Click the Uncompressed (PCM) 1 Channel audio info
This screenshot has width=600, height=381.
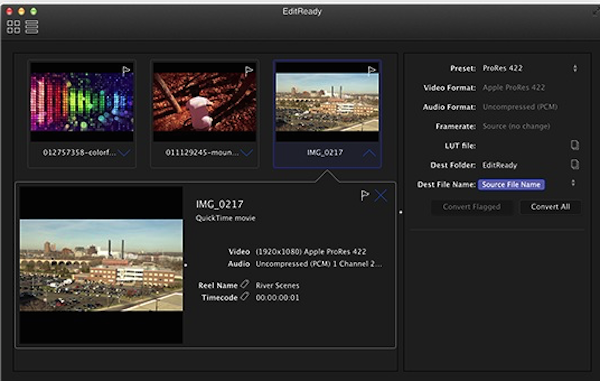pyautogui.click(x=318, y=264)
